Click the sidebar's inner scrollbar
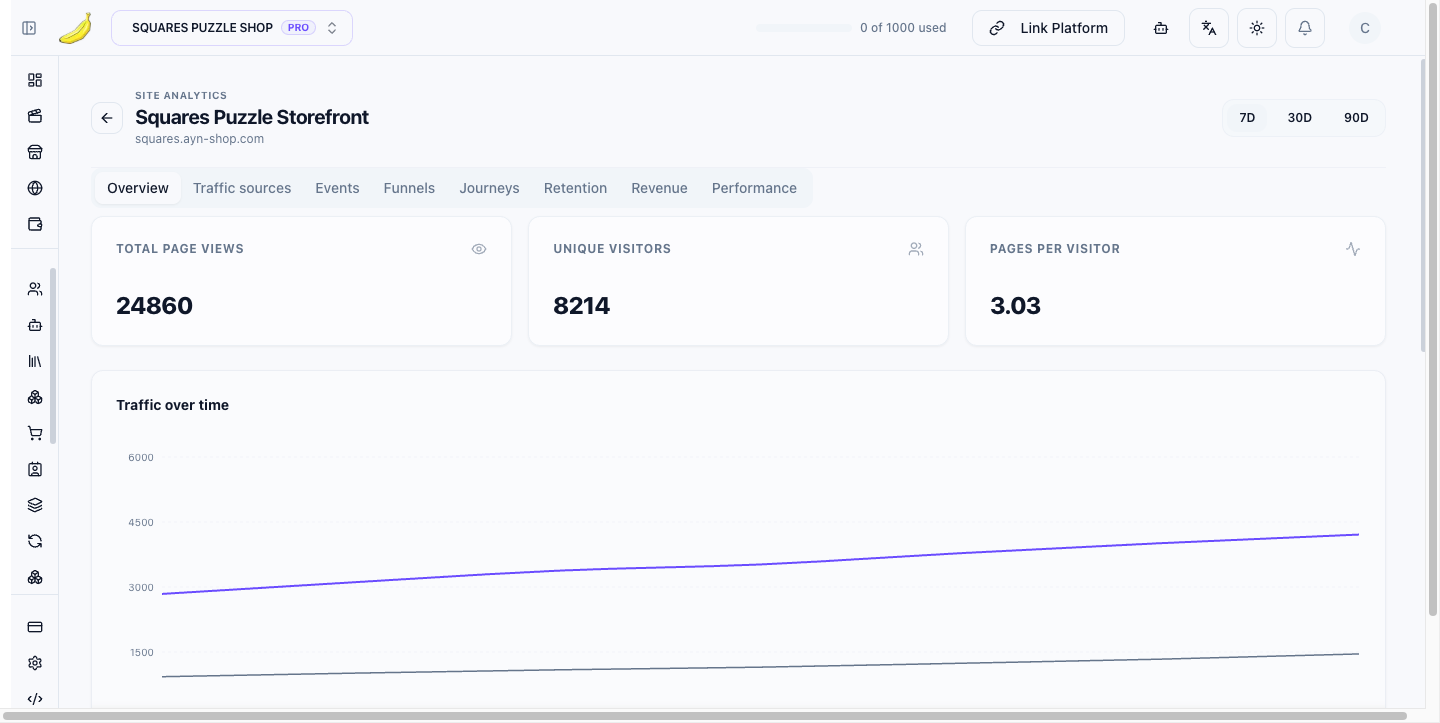1440x723 pixels. [x=53, y=355]
